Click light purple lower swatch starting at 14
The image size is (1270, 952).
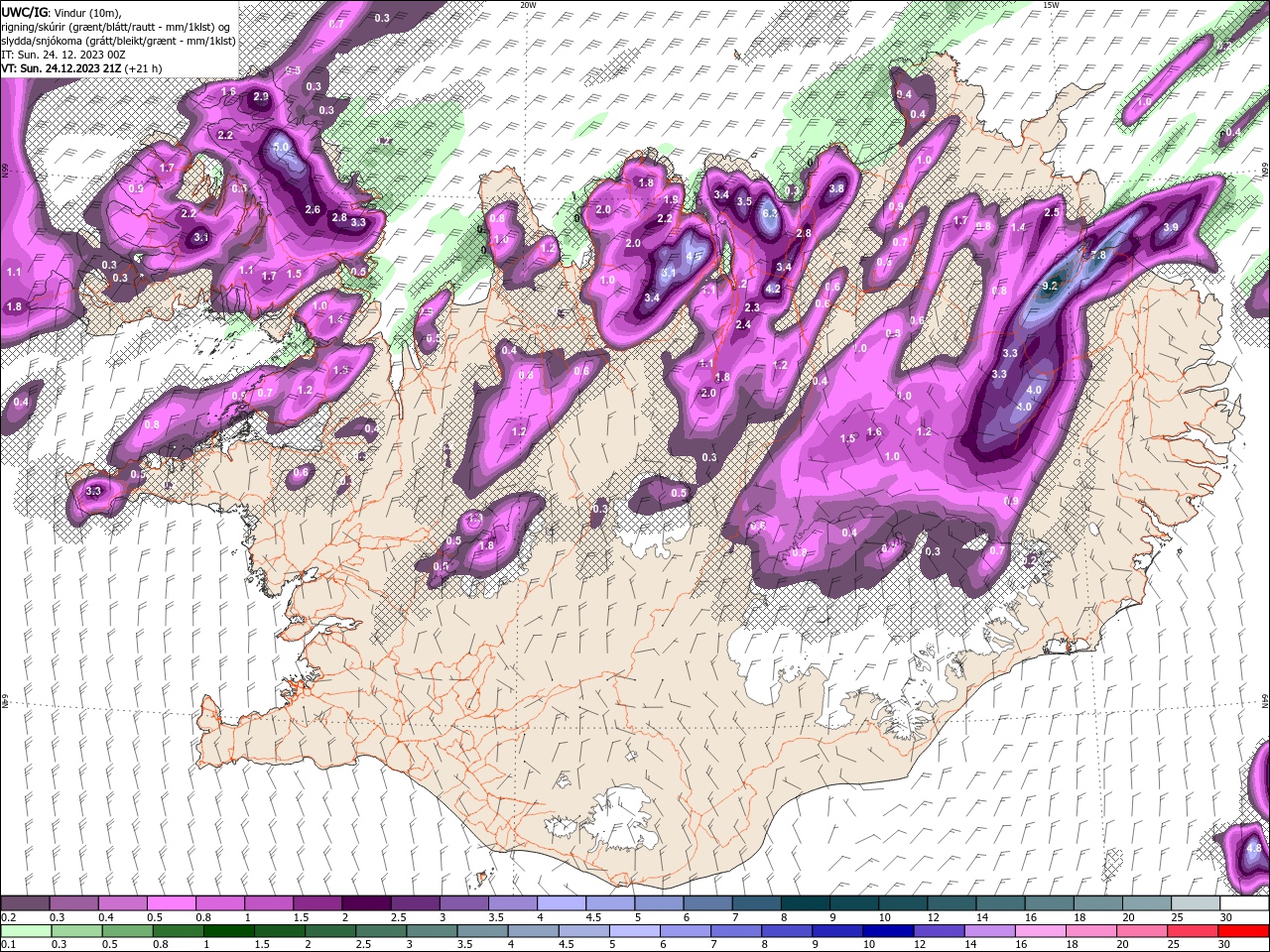(x=991, y=931)
